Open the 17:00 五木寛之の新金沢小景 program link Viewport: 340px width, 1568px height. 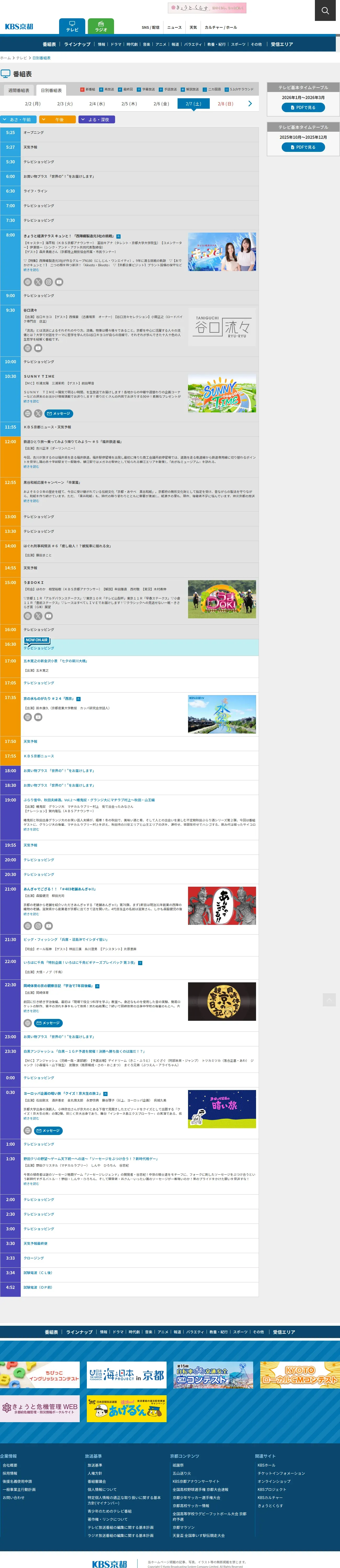[x=55, y=661]
